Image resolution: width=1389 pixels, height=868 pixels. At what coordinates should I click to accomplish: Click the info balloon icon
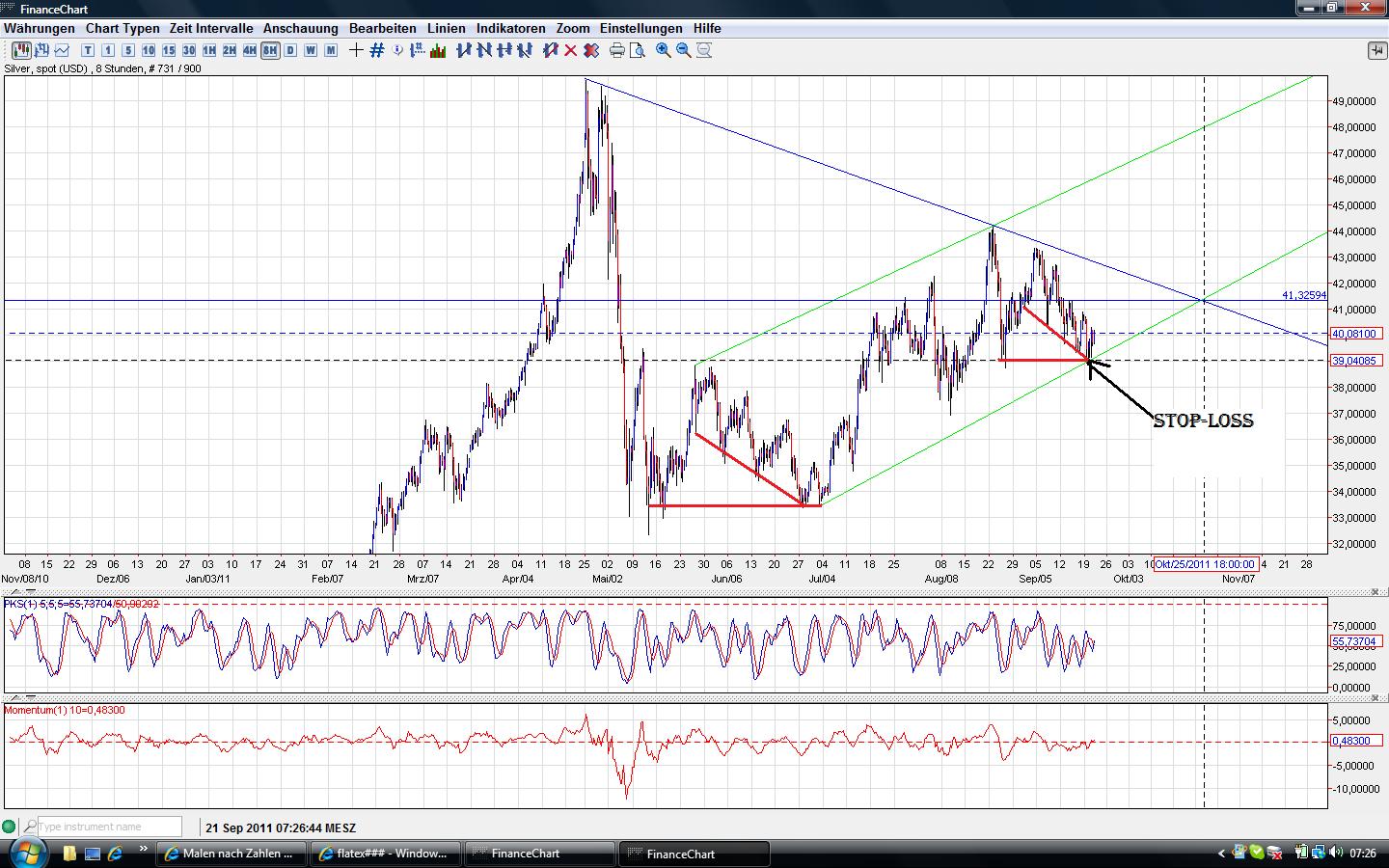pyautogui.click(x=398, y=50)
